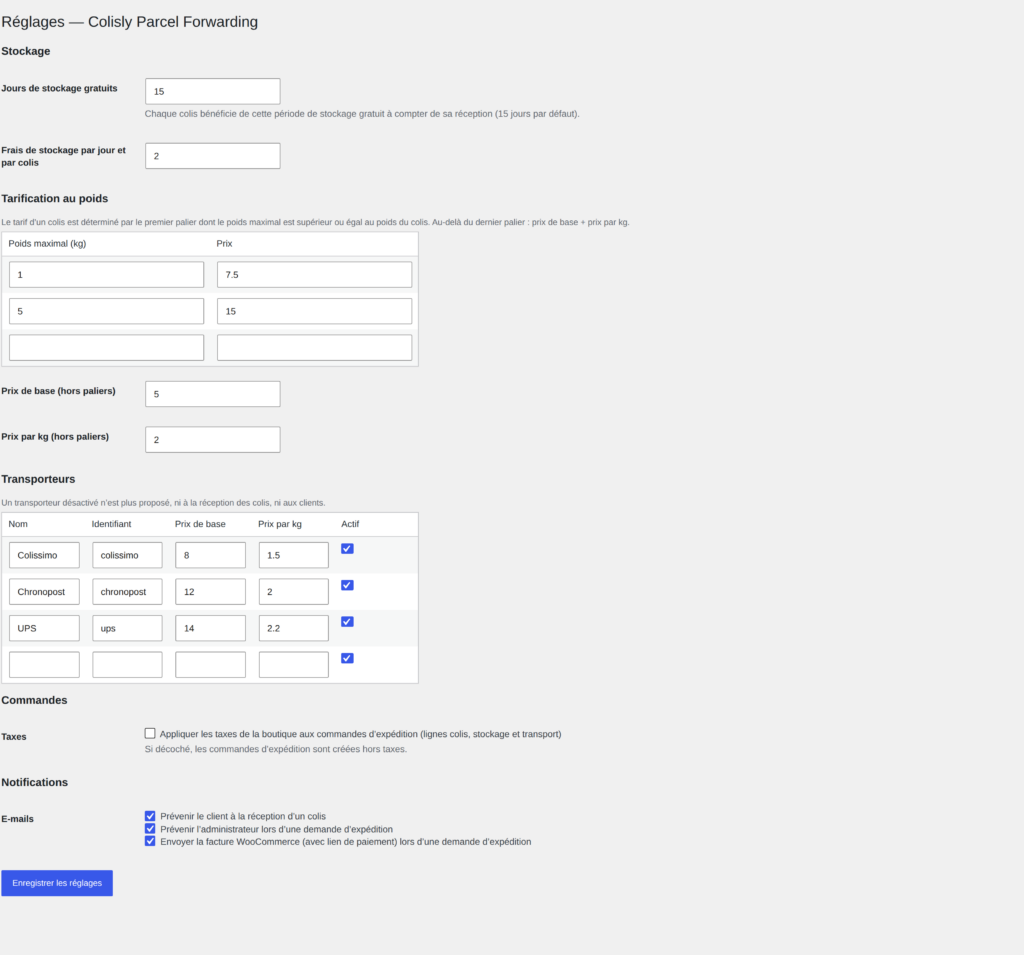1024x955 pixels.
Task: Focus the Jours de stockage gratuits field
Action: pyautogui.click(x=213, y=91)
